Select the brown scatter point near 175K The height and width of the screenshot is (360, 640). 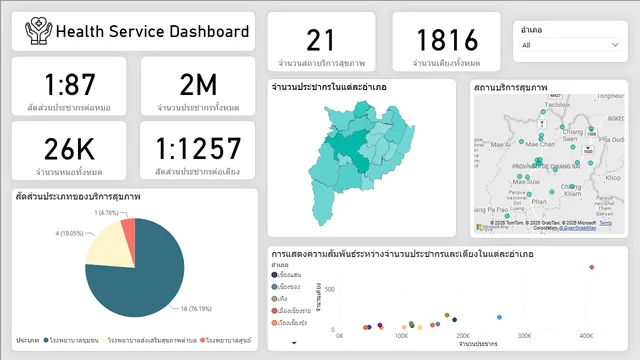447,315
